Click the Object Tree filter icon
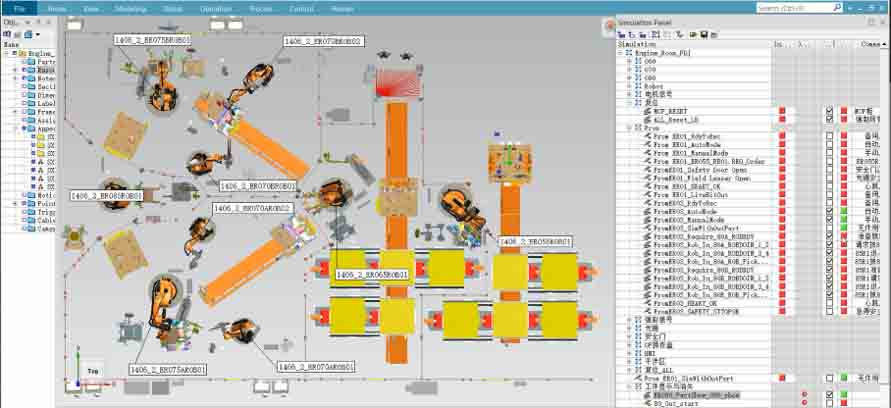The height and width of the screenshot is (408, 891). [28, 34]
